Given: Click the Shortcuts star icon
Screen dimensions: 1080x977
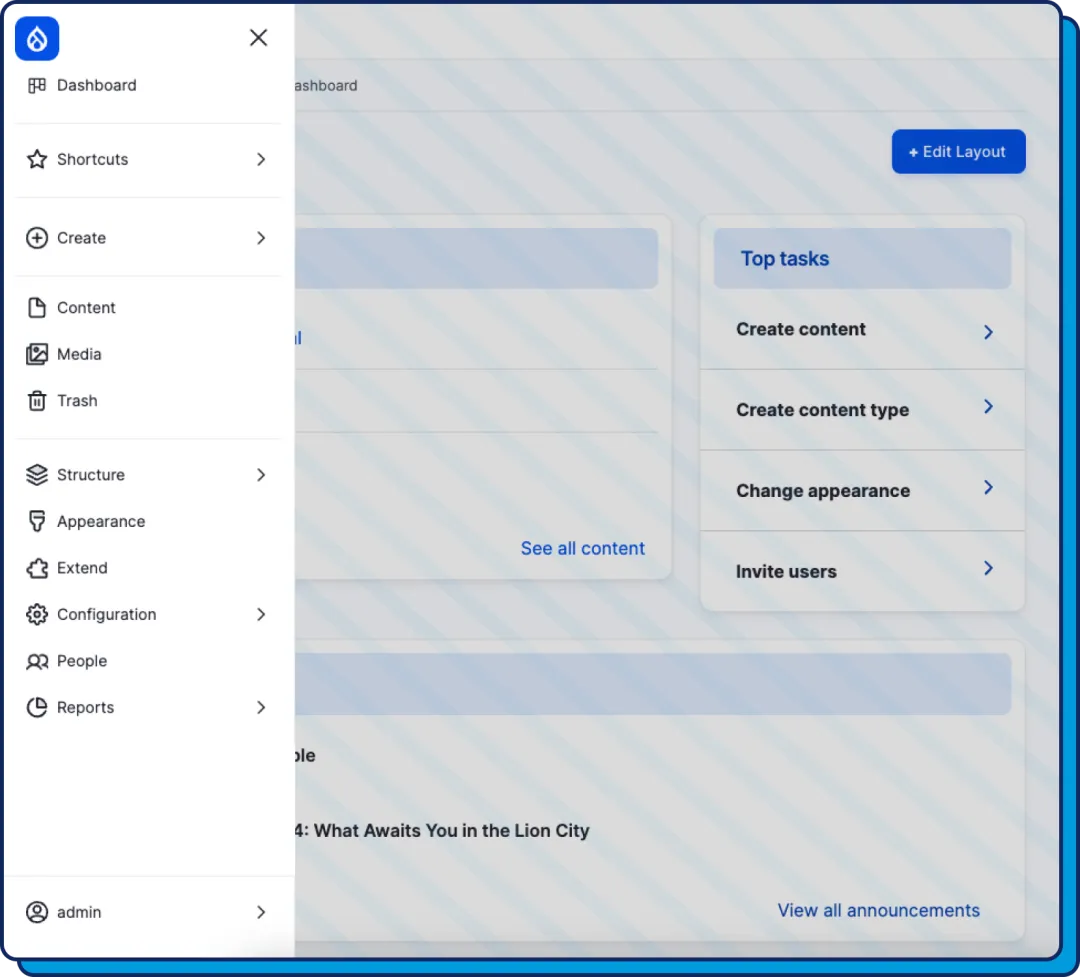Looking at the screenshot, I should pyautogui.click(x=37, y=159).
